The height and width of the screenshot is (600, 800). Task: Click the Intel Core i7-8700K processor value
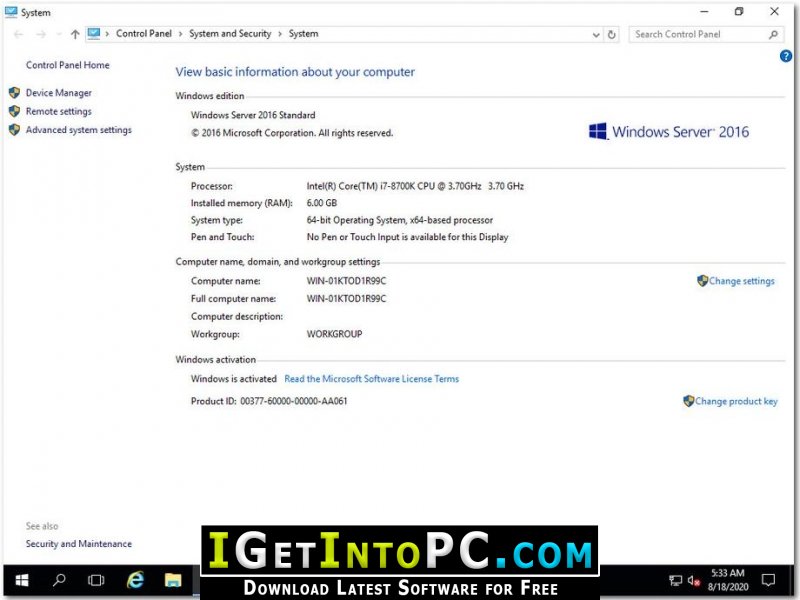click(415, 186)
